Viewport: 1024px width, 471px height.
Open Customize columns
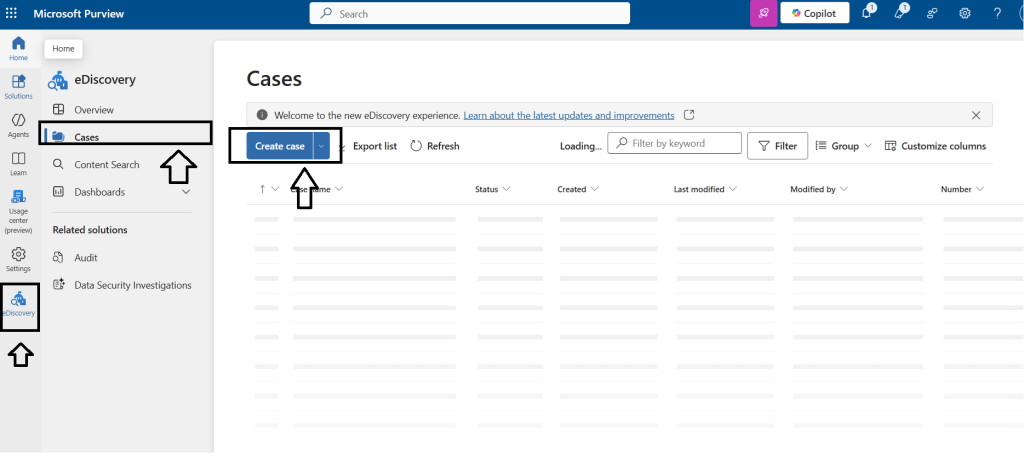[935, 146]
